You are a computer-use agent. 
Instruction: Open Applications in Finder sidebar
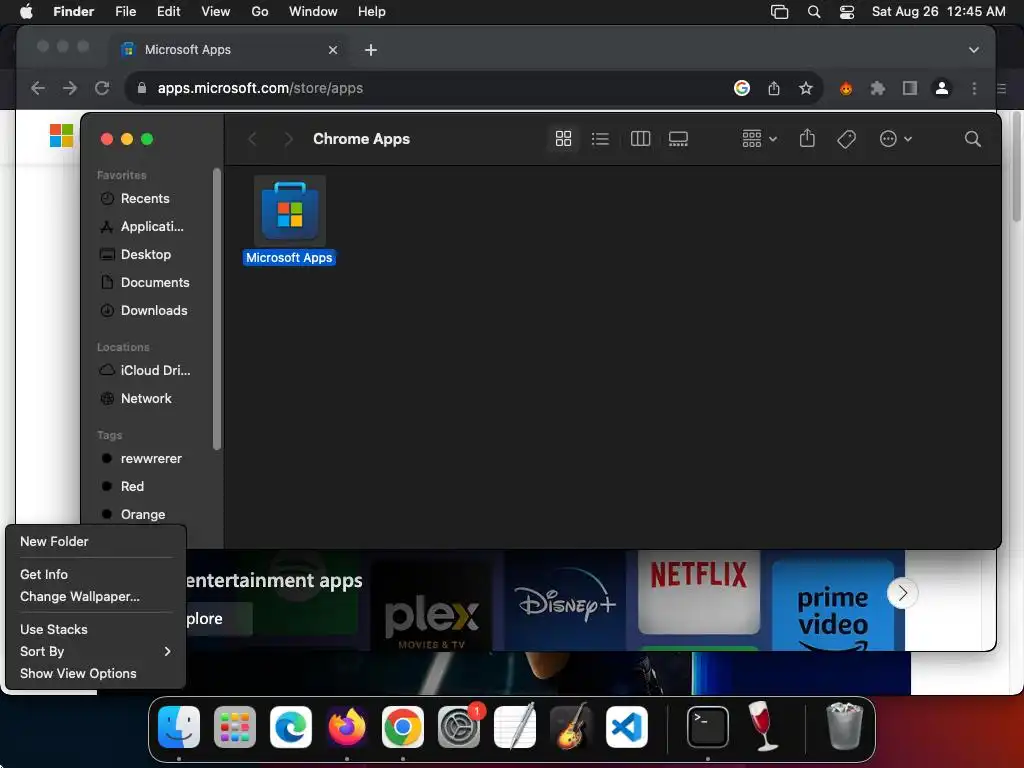pyautogui.click(x=152, y=227)
